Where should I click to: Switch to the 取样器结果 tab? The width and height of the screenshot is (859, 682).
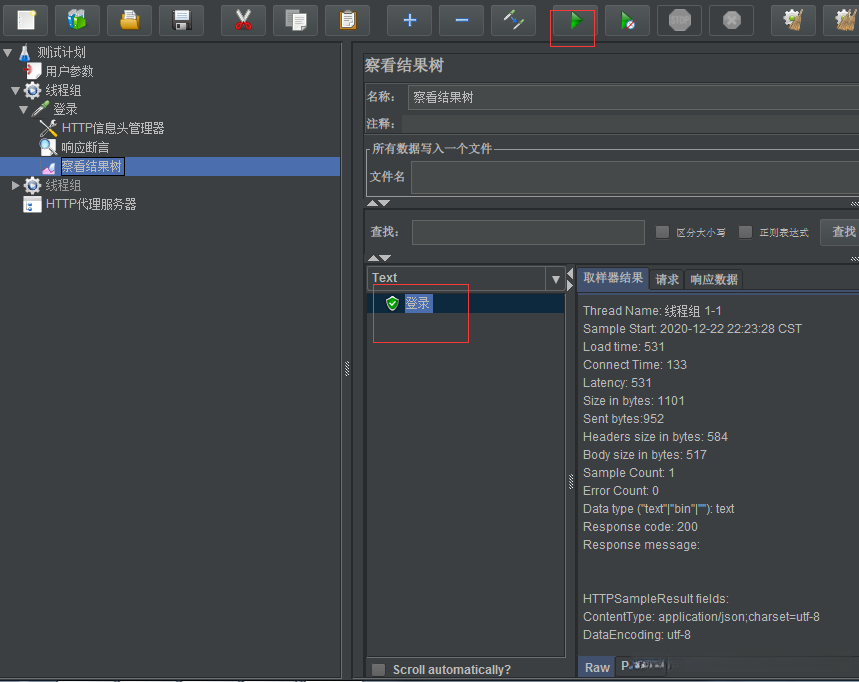coord(613,278)
